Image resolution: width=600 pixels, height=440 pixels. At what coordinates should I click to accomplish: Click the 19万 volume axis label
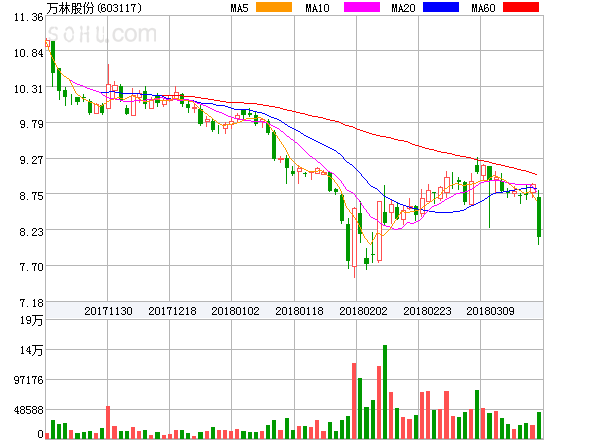click(x=31, y=320)
